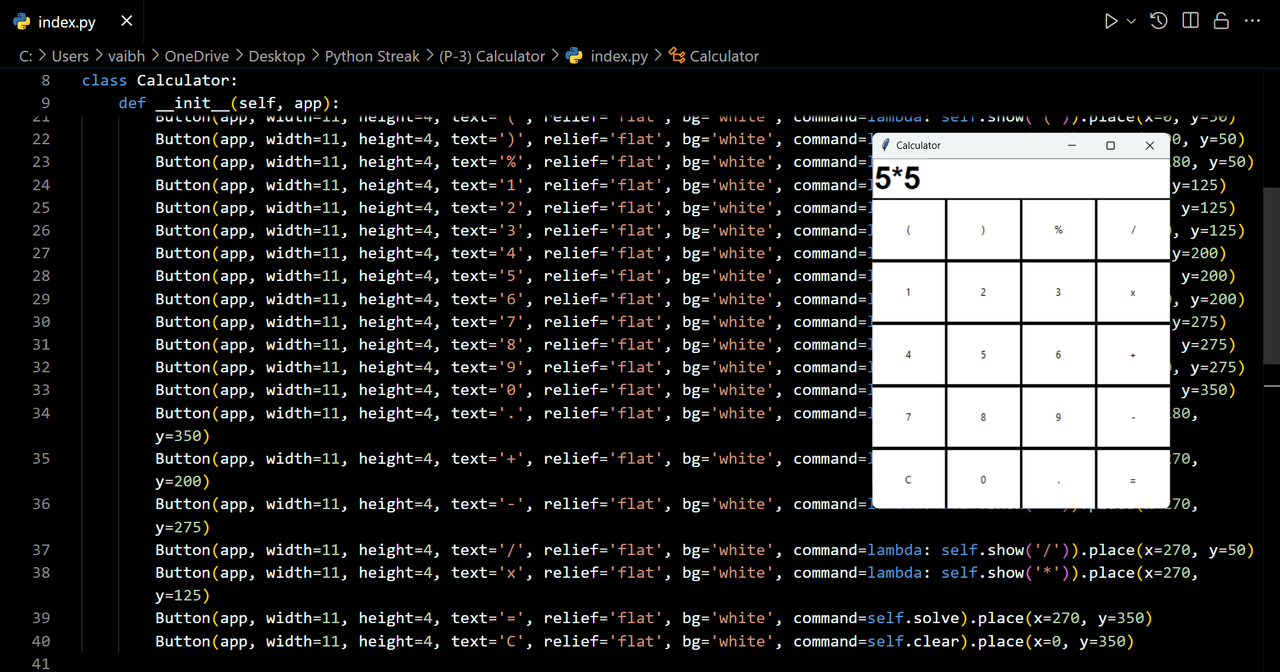
Task: Click the equals button in Calculator
Action: coord(1133,480)
